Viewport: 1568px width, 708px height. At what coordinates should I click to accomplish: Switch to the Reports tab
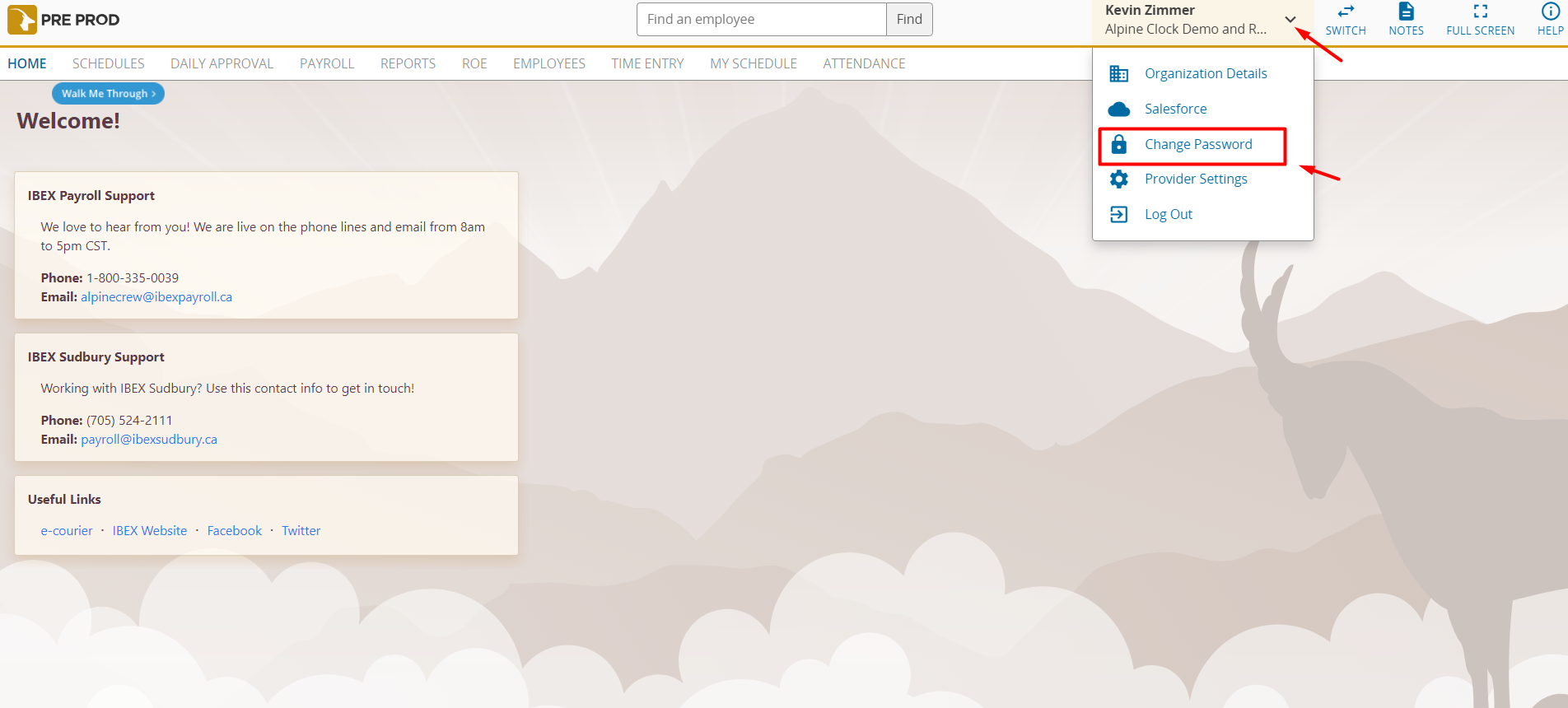(x=408, y=63)
